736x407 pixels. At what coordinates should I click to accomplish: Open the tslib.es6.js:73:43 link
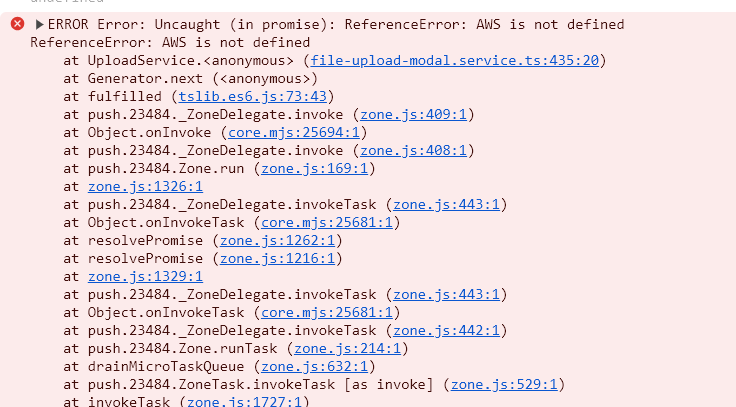(253, 97)
